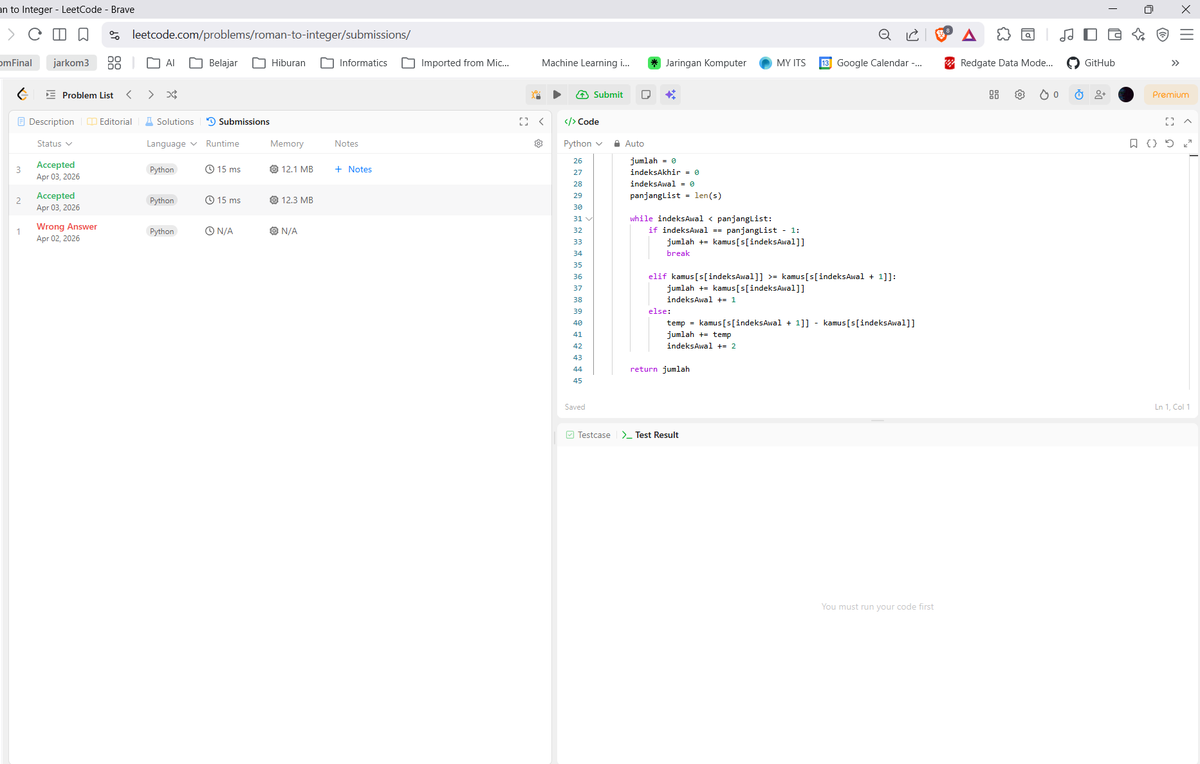The width and height of the screenshot is (1200, 764).
Task: Select the Code panel tab
Action: [x=582, y=122]
